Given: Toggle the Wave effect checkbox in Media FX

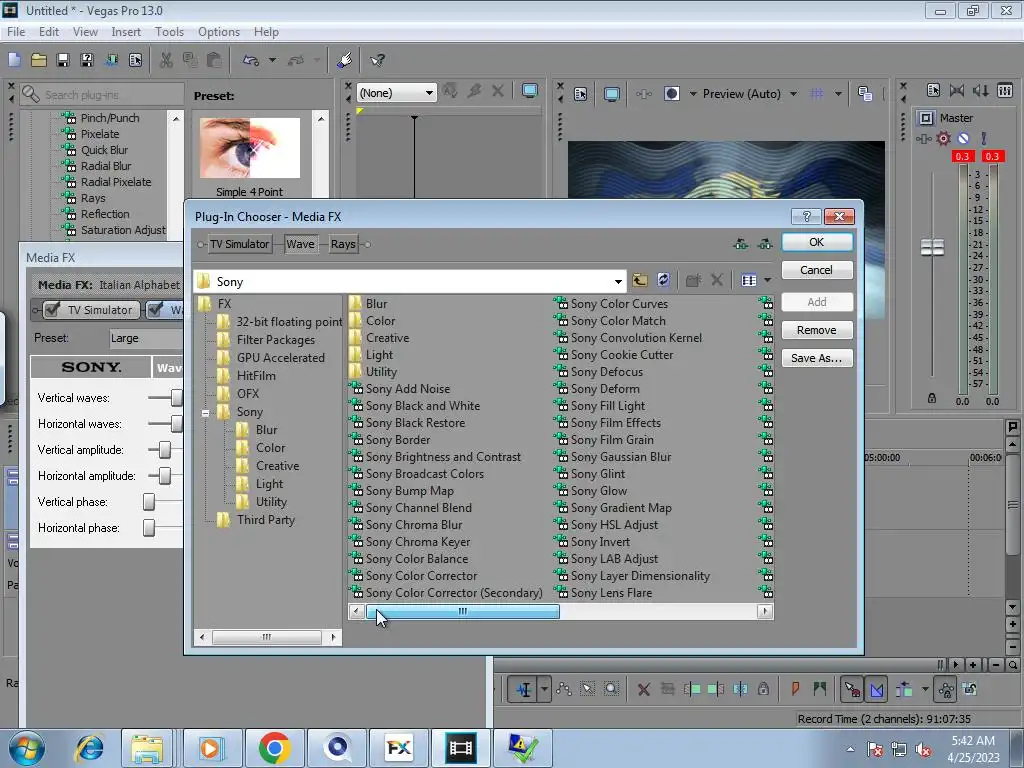Looking at the screenshot, I should click(x=155, y=309).
